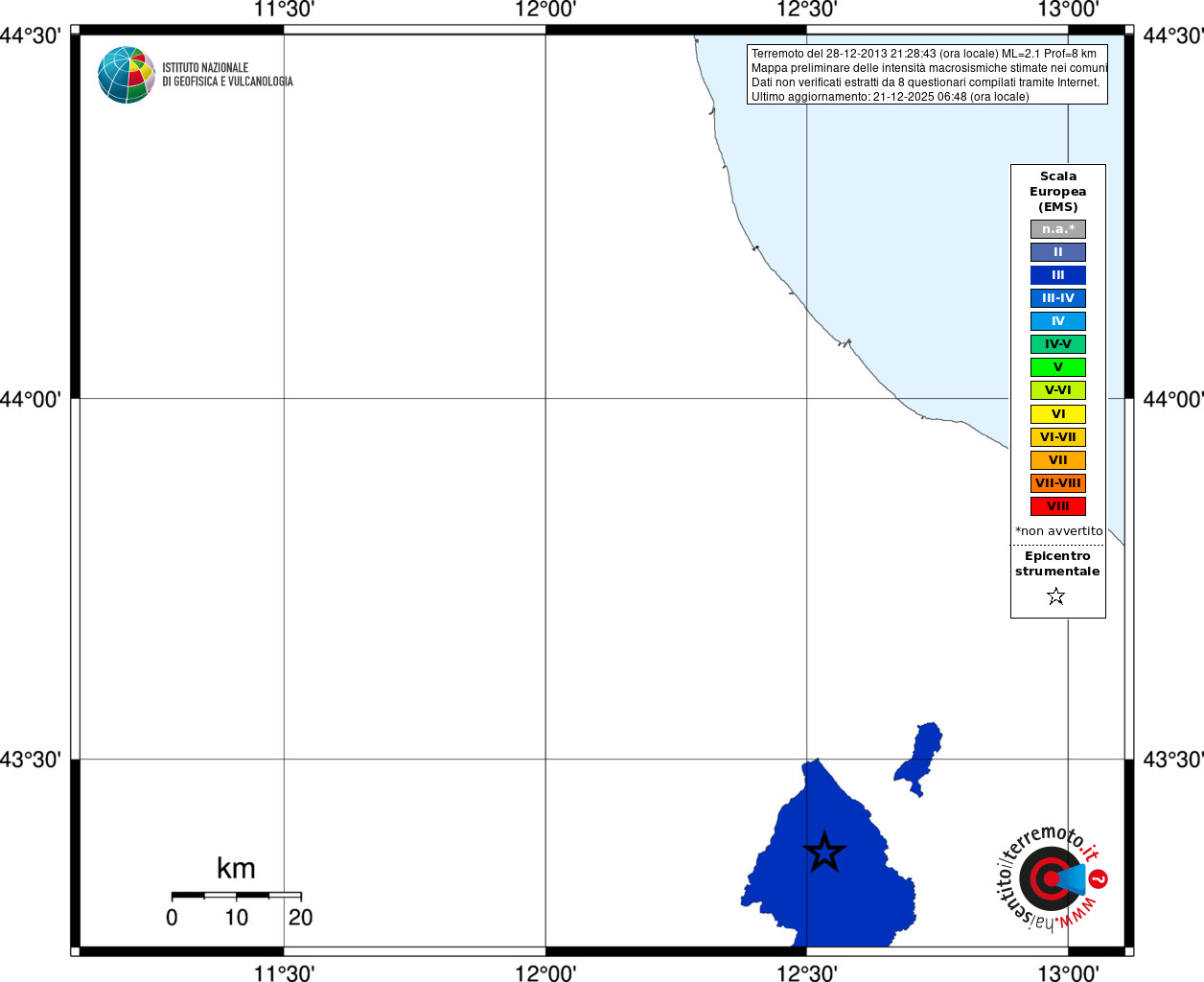Select the IV intensity legend swatch

1058,321
